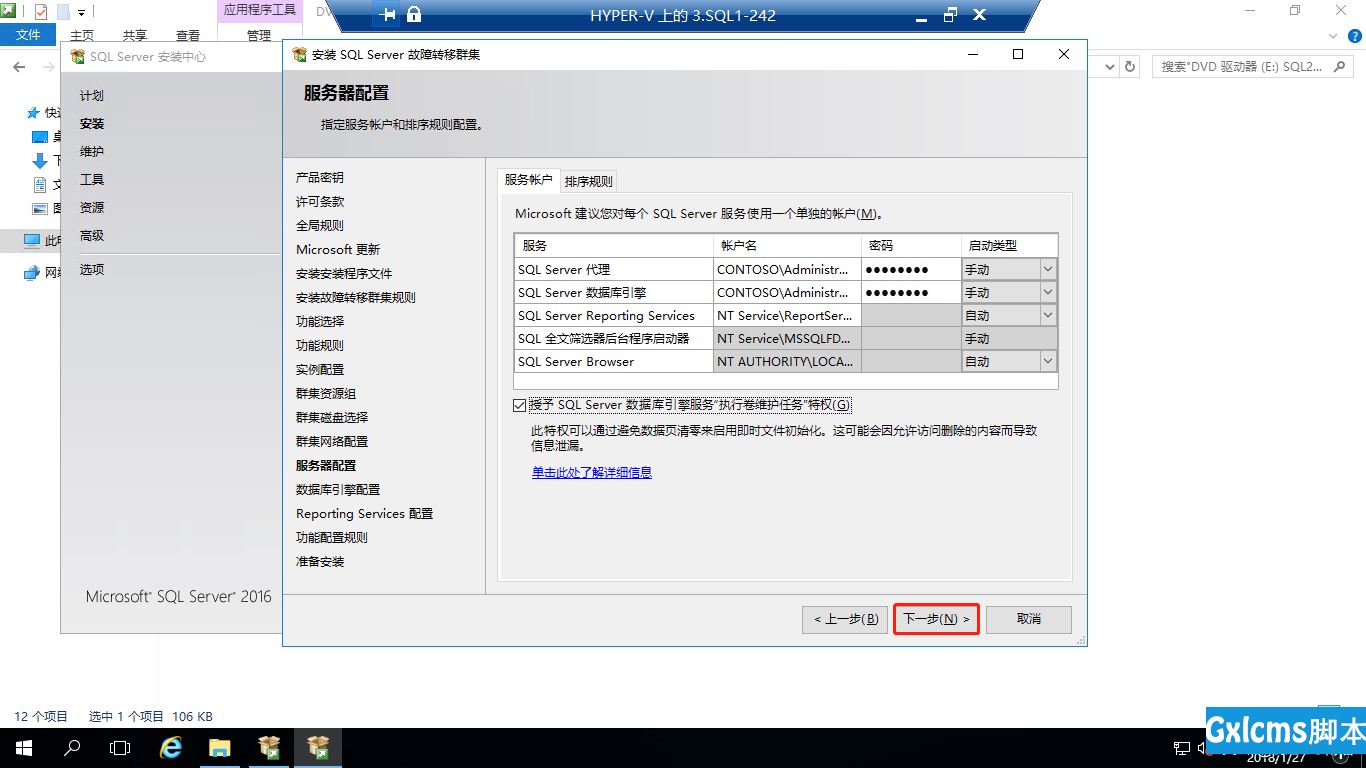The image size is (1366, 768).
Task: Expand Explorer address history dropdown
Action: click(1109, 67)
